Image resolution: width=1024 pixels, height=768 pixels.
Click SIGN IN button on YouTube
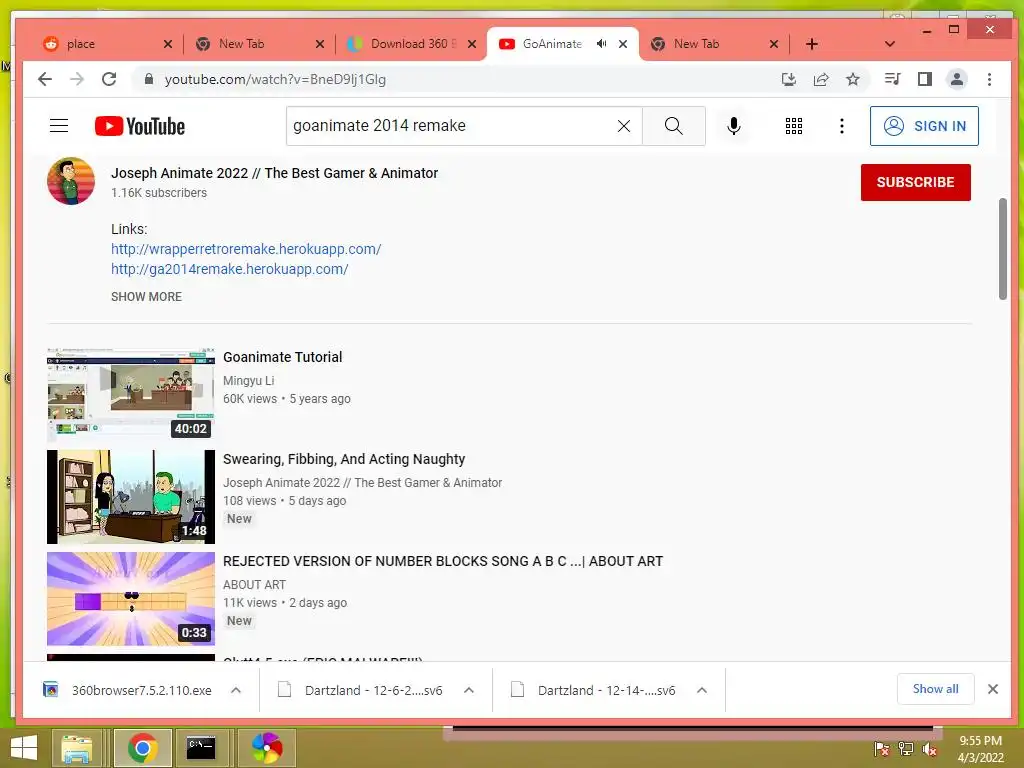click(924, 126)
